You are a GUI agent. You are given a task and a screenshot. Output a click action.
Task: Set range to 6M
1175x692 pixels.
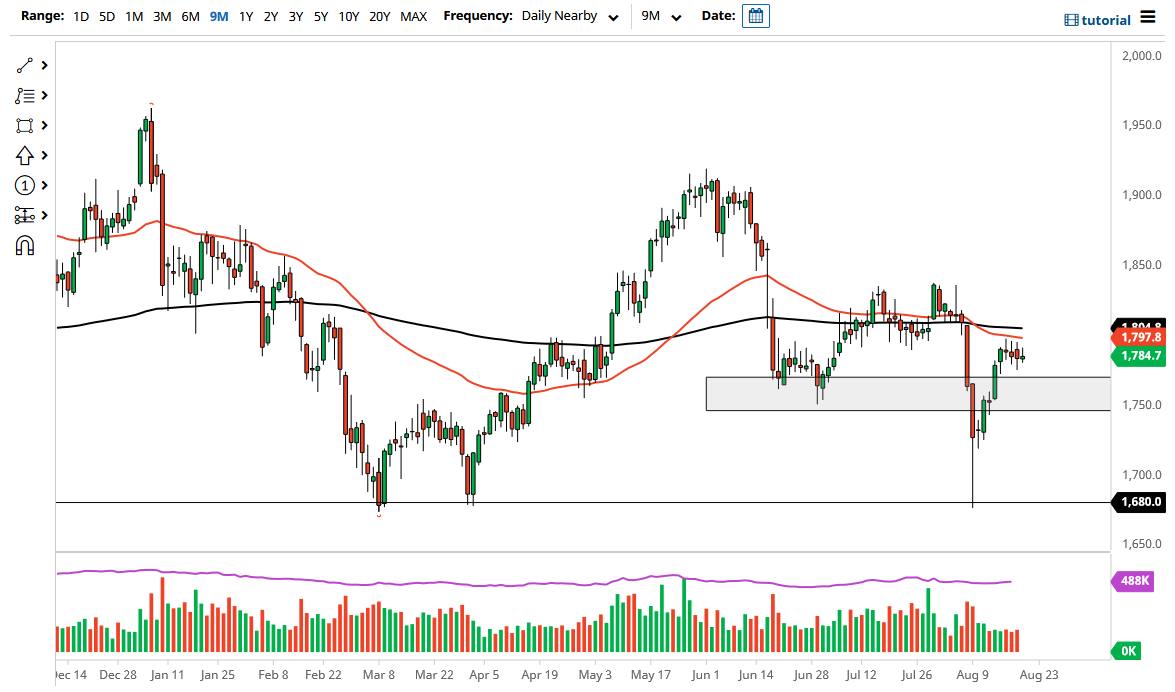coord(190,16)
